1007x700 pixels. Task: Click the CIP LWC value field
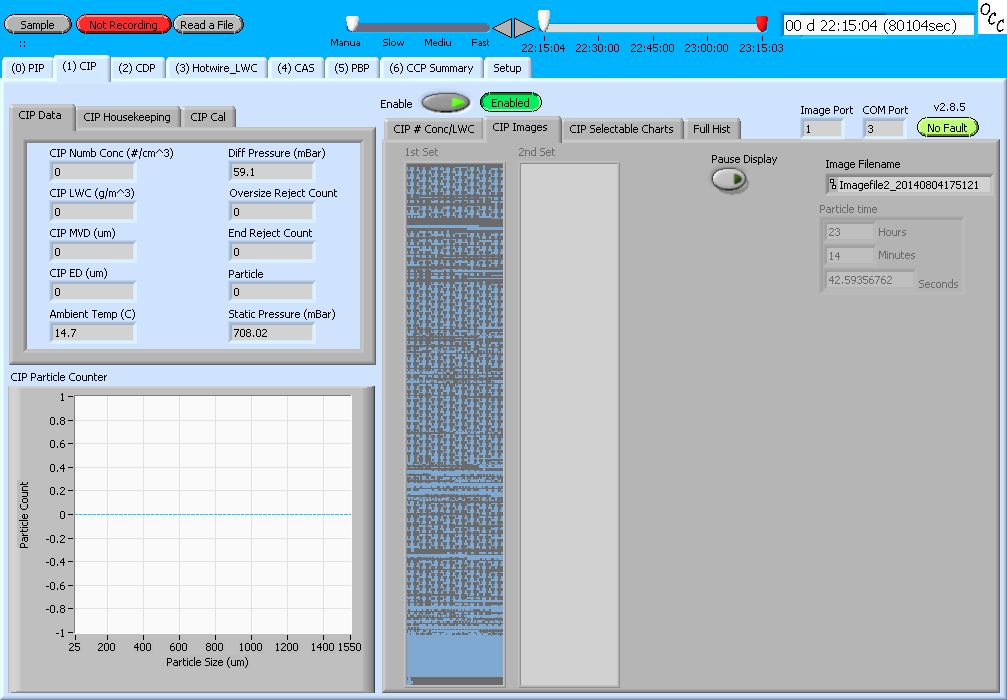pyautogui.click(x=92, y=211)
